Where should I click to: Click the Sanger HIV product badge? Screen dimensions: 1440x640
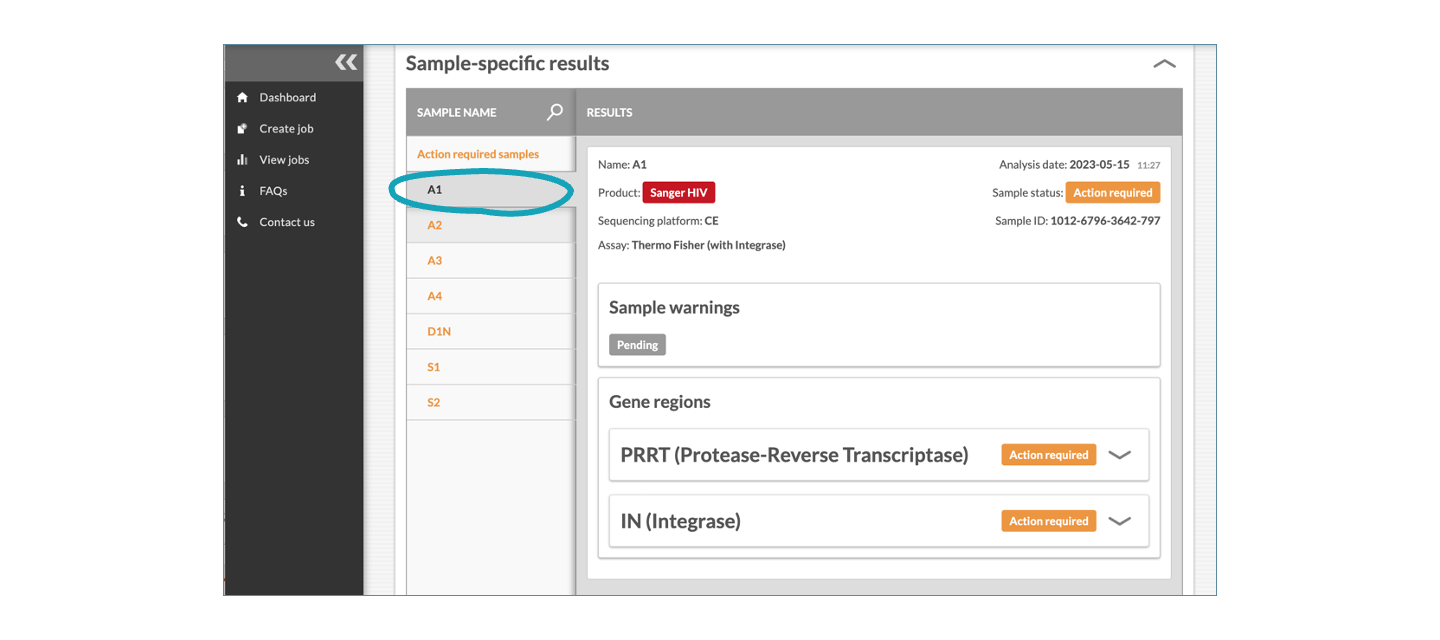coord(679,193)
